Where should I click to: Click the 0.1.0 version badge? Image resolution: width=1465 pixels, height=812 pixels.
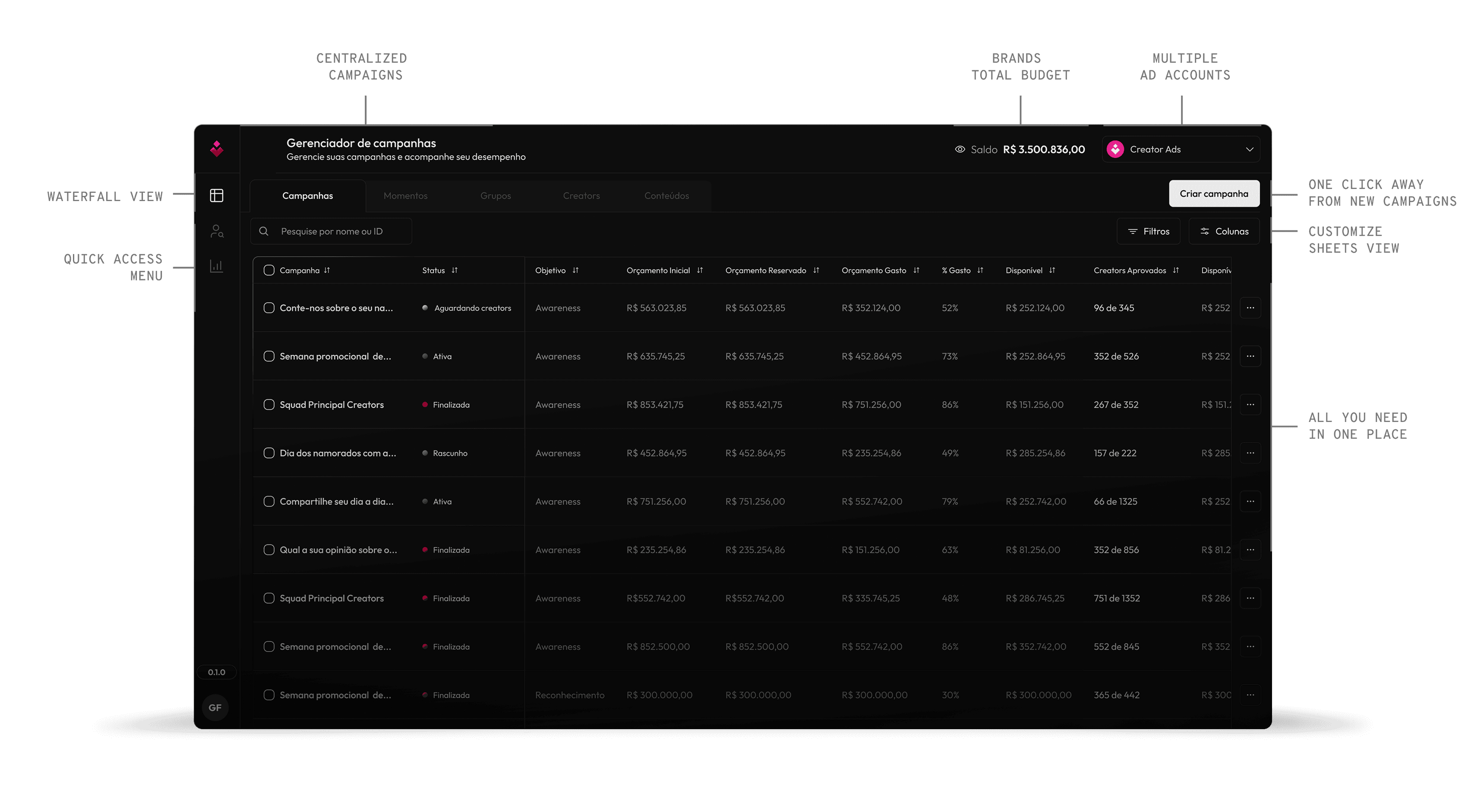(216, 672)
